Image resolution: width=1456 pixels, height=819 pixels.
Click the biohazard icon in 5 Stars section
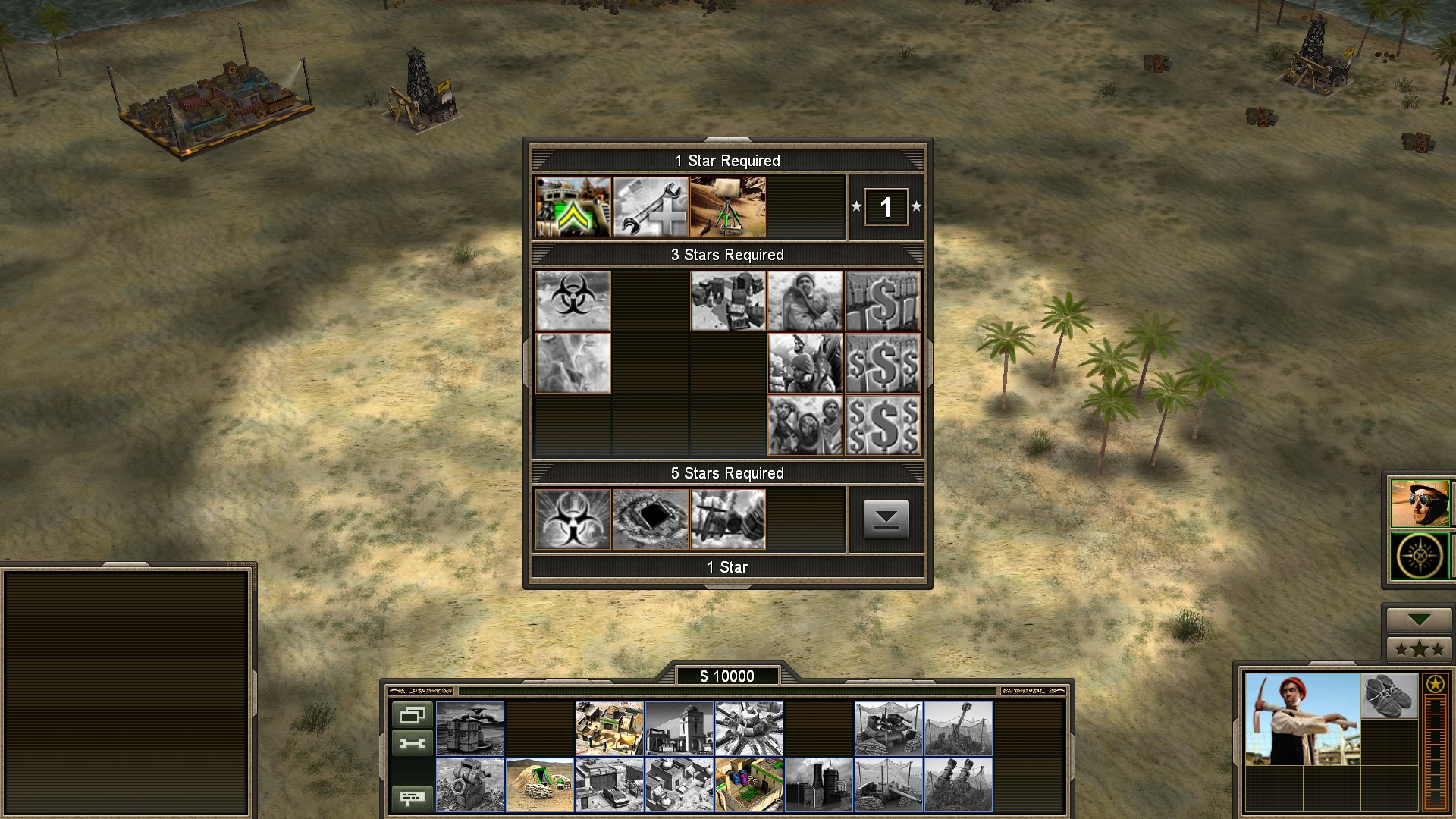point(574,517)
